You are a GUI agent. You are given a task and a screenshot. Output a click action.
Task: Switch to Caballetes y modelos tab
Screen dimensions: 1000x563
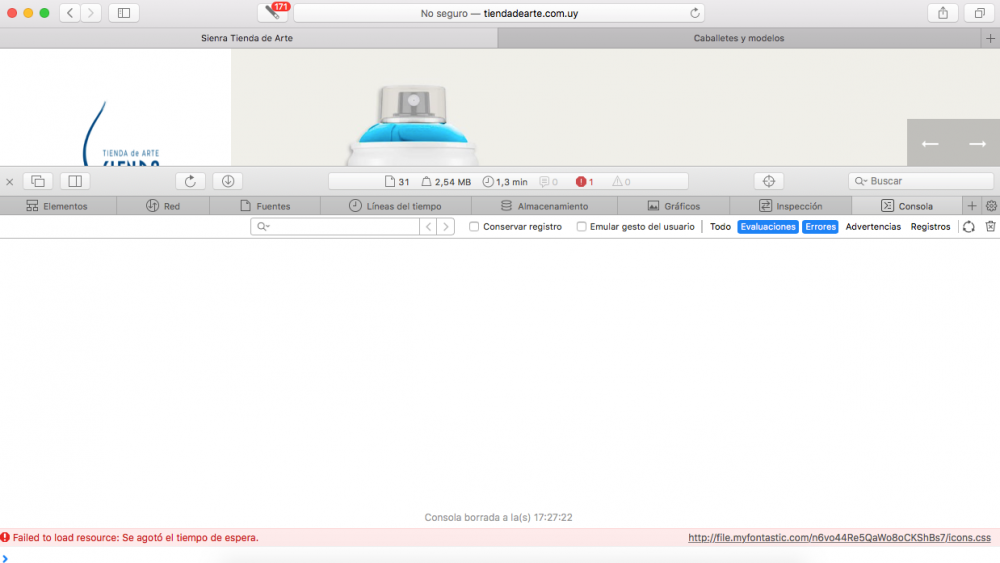click(739, 38)
